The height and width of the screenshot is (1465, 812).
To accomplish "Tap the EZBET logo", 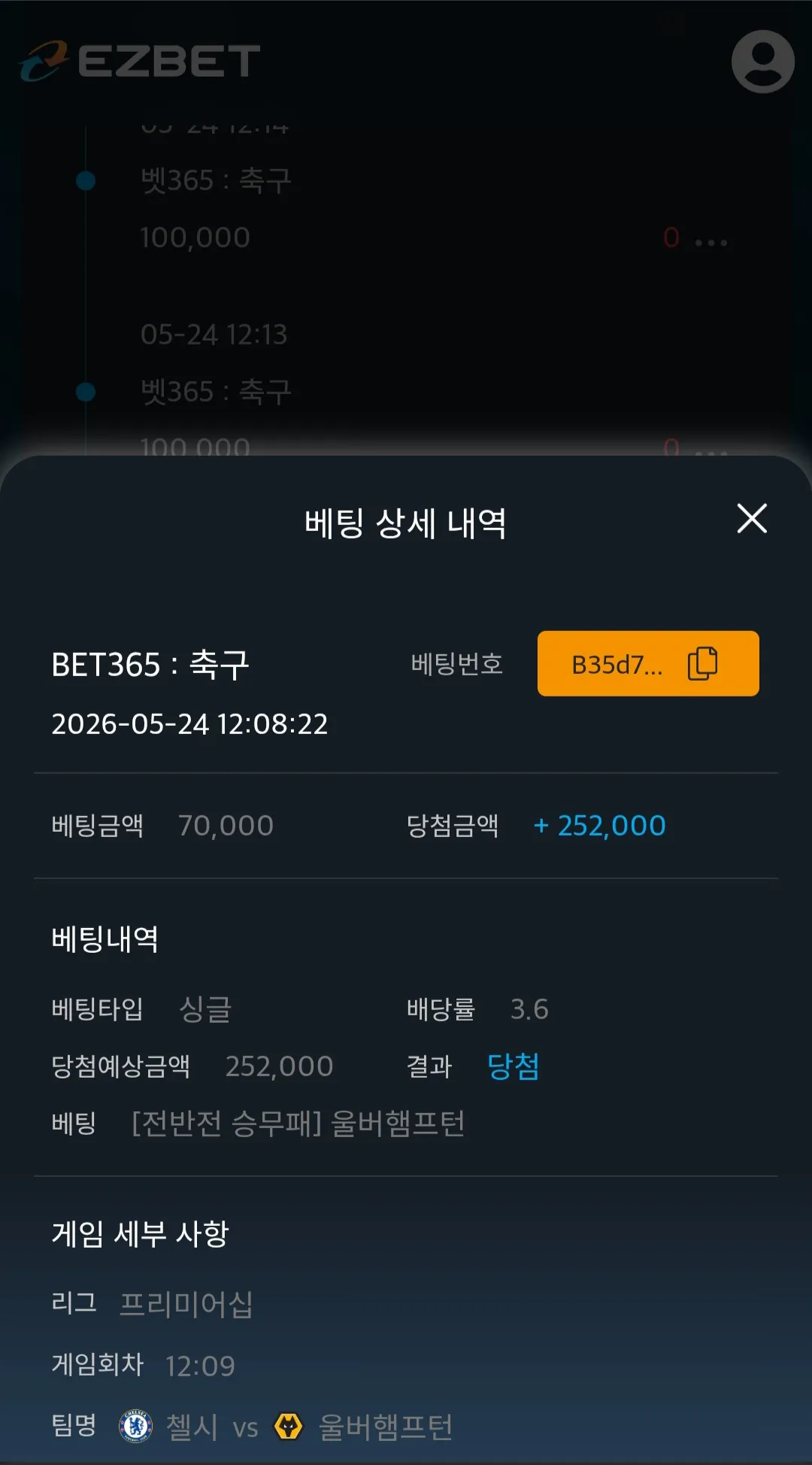I will (141, 61).
